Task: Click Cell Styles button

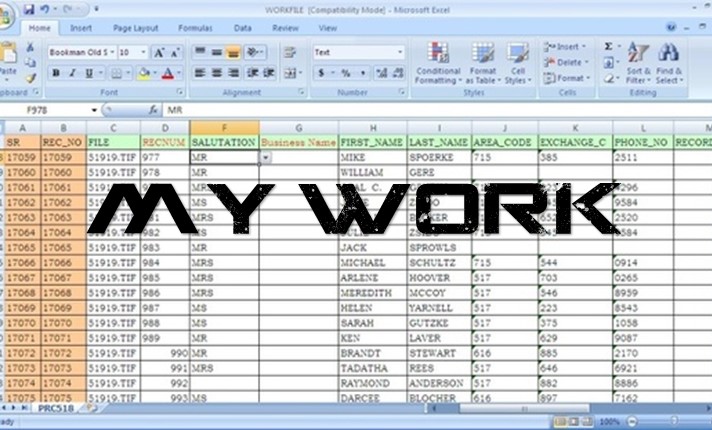Action: point(518,63)
